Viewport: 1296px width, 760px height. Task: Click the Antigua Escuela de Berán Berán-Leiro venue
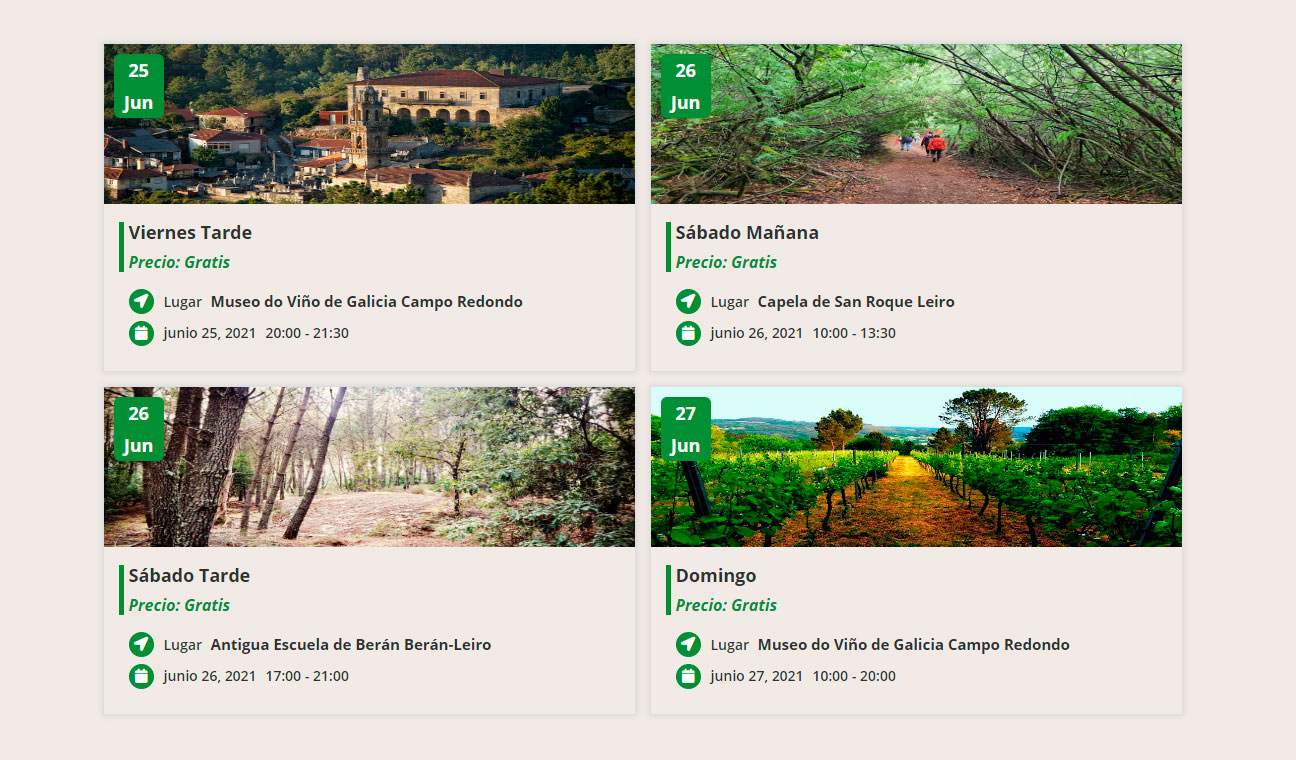pos(351,645)
